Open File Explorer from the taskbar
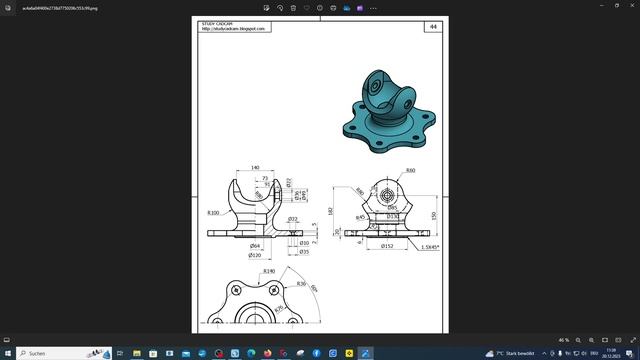This screenshot has width=640, height=360. 137,353
